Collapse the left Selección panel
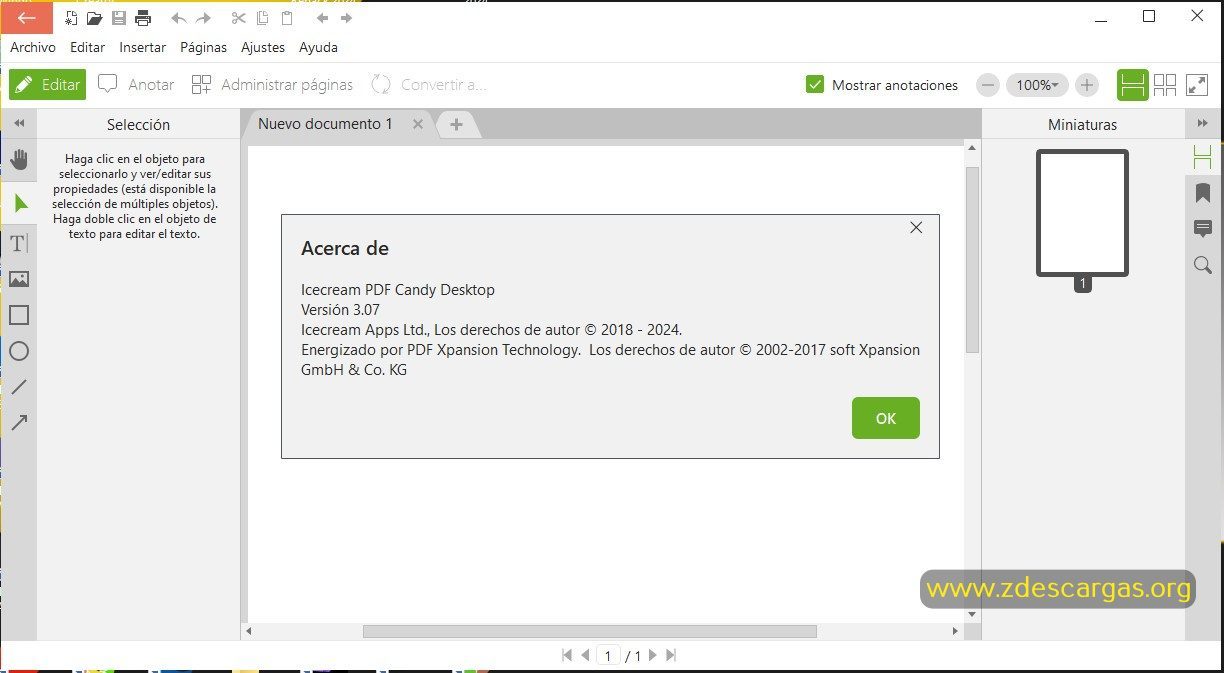This screenshot has height=673, width=1224. [18, 124]
